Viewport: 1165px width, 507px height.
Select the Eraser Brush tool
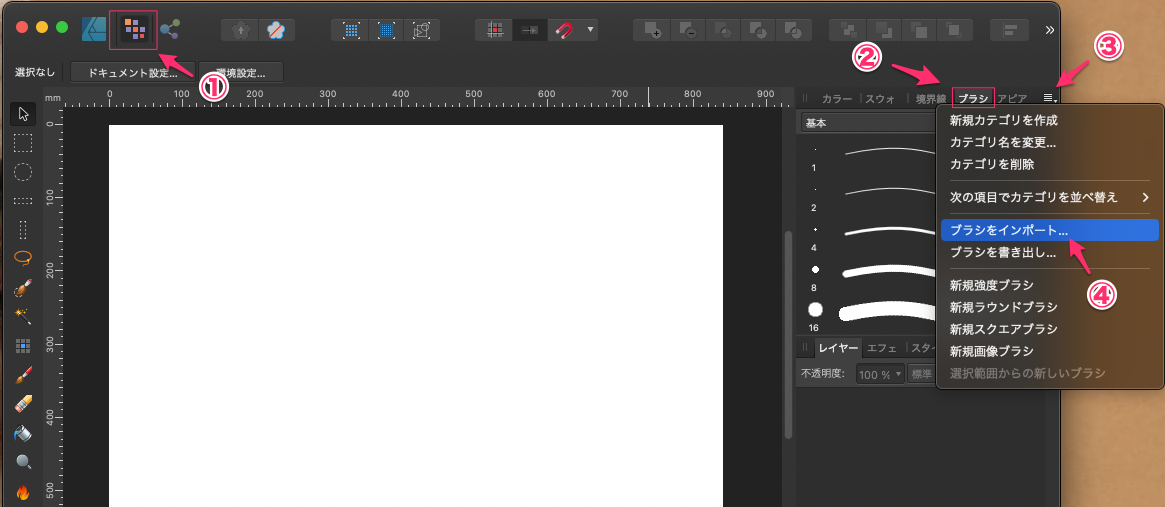click(x=23, y=404)
